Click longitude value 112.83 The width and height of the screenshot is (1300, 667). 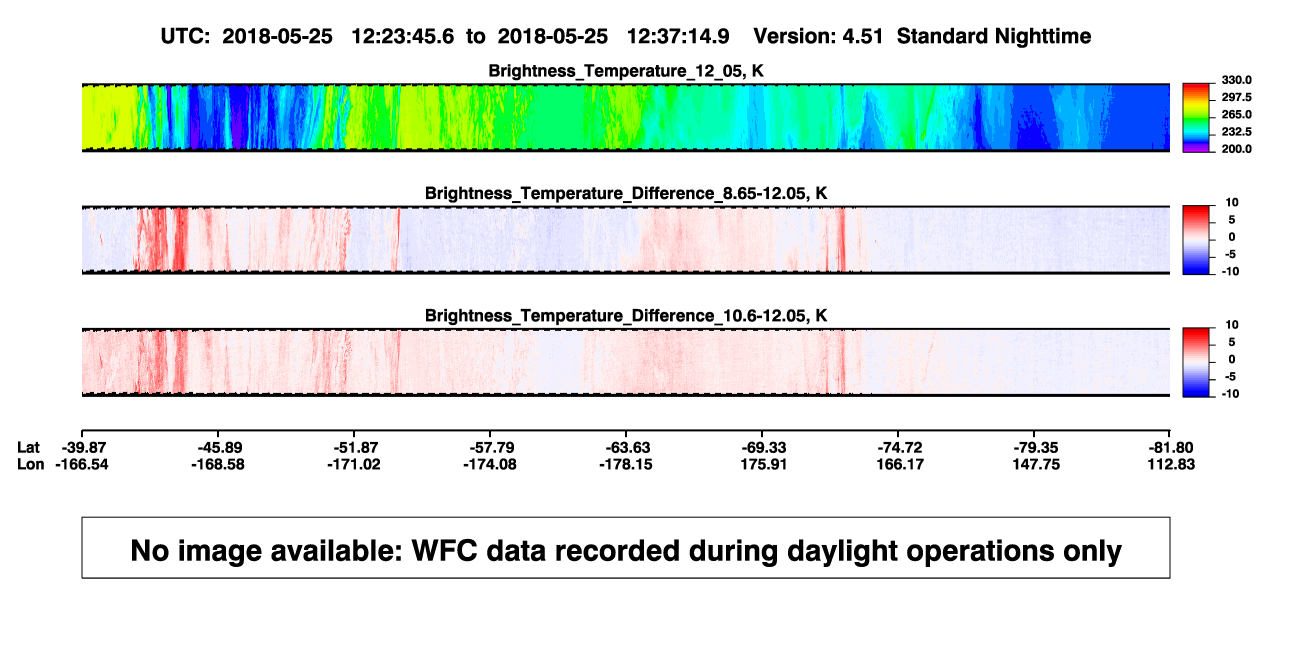pos(1170,464)
